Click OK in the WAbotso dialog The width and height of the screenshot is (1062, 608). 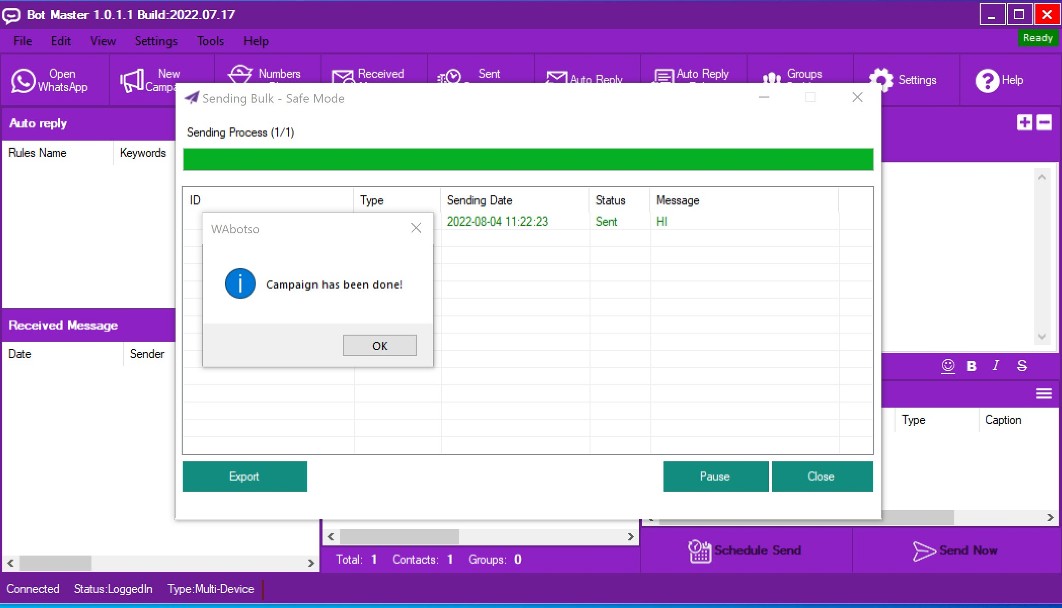(379, 345)
